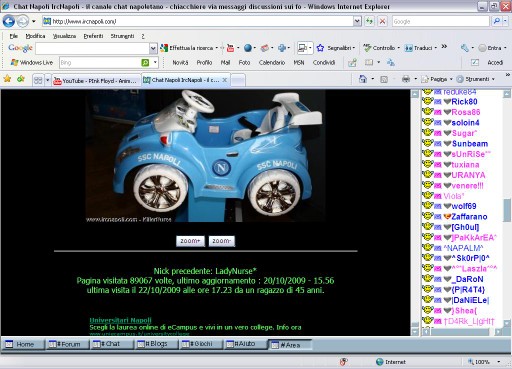Click the Print icon in command bar
This screenshot has height=369, width=512.
(406, 79)
